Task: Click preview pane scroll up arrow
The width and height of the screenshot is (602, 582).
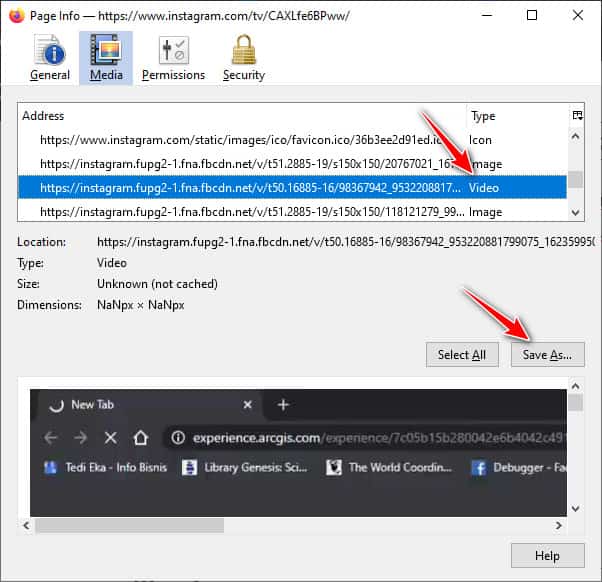Action: (576, 386)
